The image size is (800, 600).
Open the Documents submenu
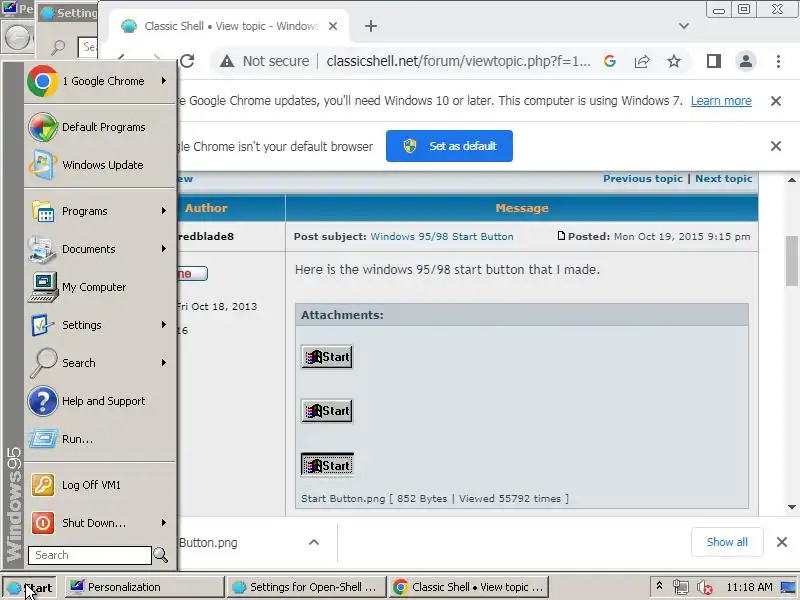[x=99, y=249]
